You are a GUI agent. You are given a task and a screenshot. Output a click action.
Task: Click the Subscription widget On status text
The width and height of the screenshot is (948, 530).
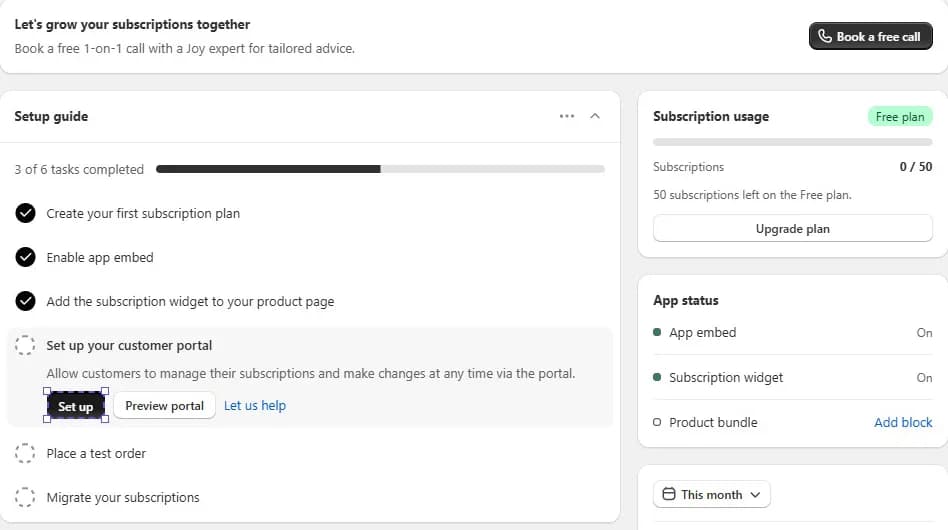point(924,378)
